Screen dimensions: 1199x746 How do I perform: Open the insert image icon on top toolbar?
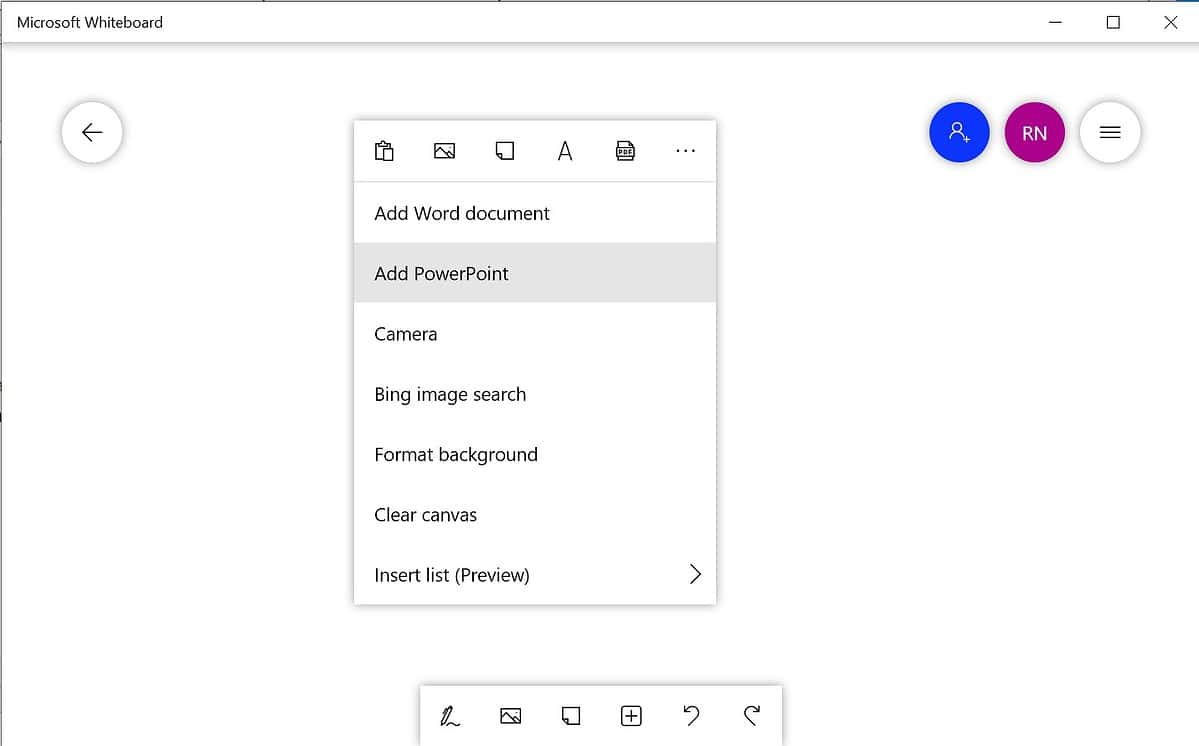point(444,150)
